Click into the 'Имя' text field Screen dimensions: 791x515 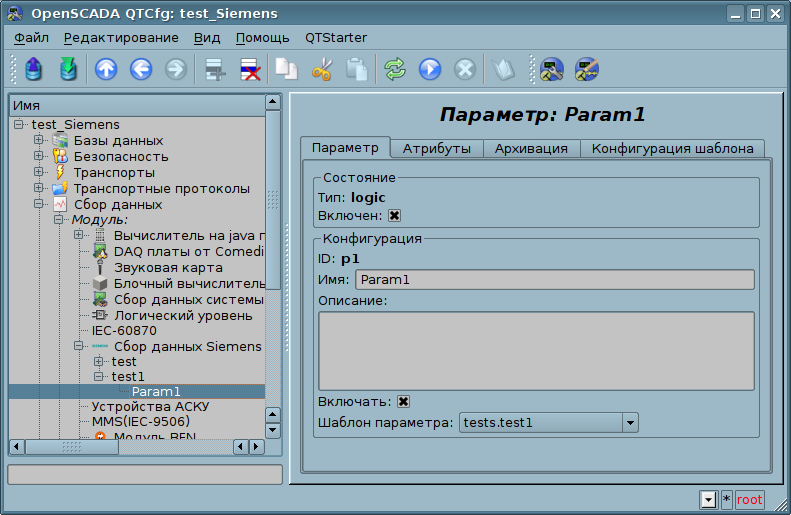pos(554,280)
